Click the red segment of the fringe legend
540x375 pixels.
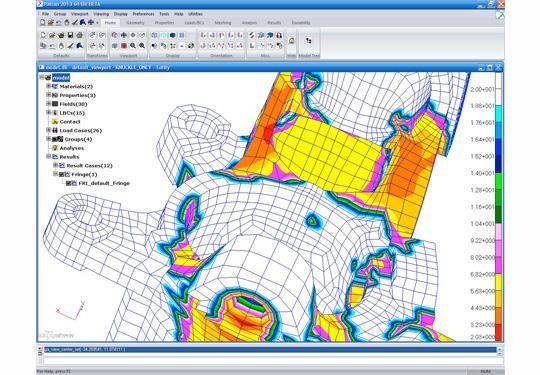tap(498, 332)
